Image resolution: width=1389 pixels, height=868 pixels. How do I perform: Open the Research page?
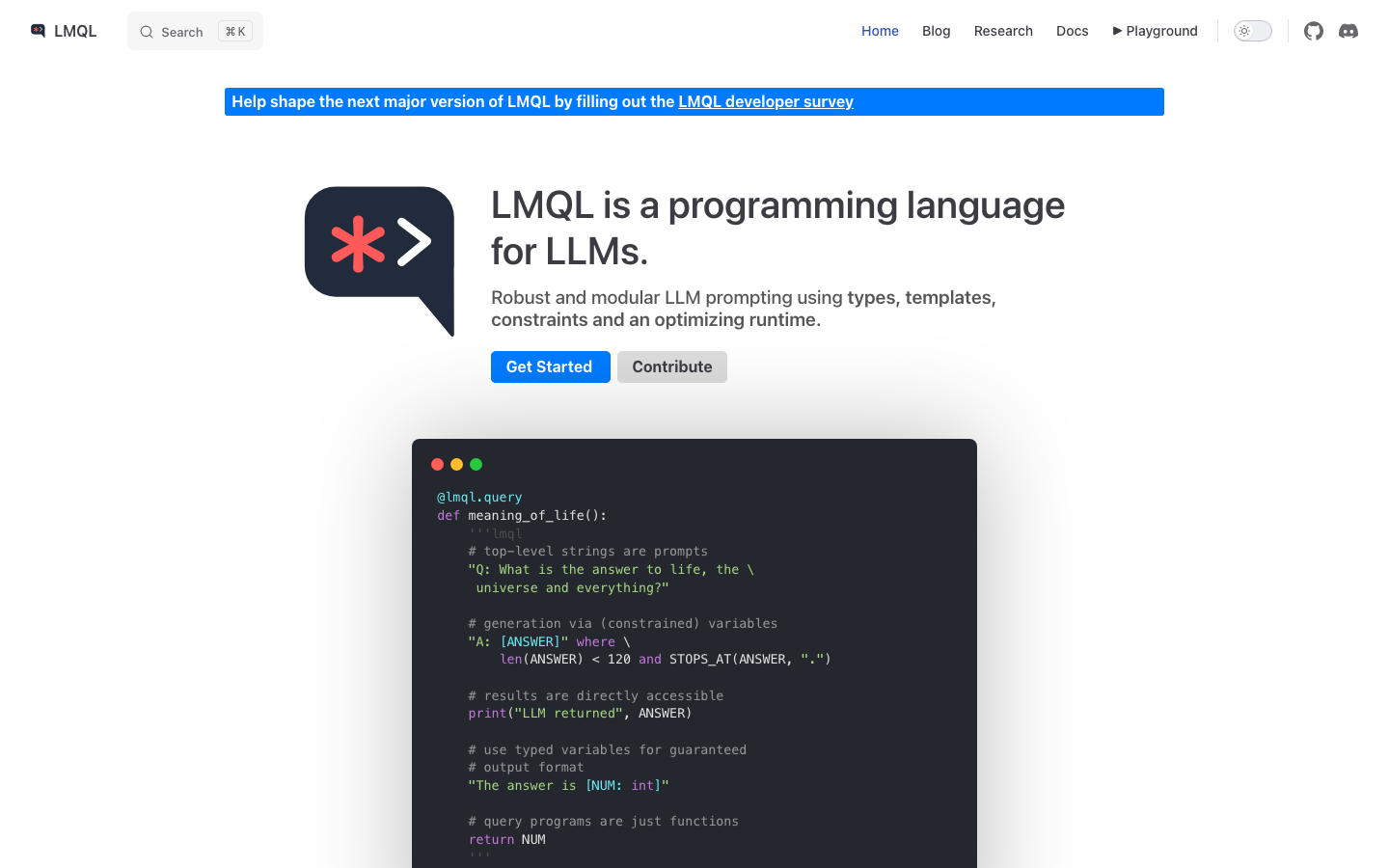[1003, 31]
